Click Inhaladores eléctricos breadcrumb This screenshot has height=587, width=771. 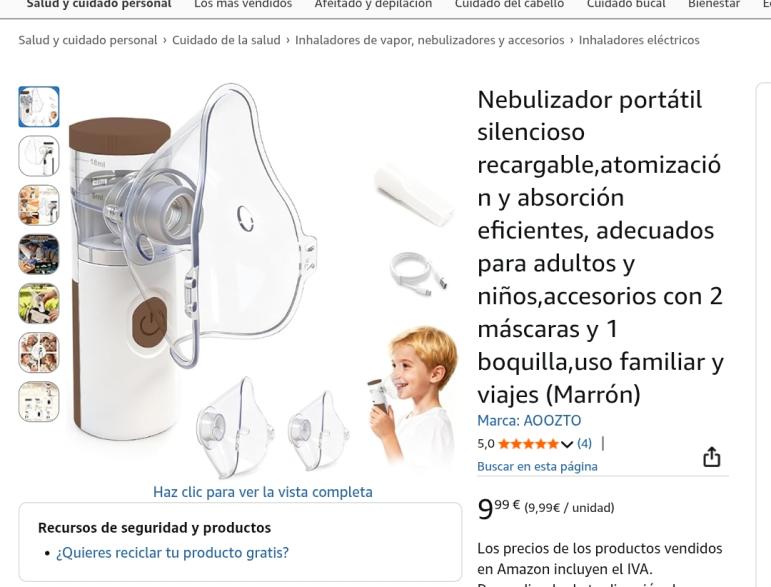click(639, 40)
